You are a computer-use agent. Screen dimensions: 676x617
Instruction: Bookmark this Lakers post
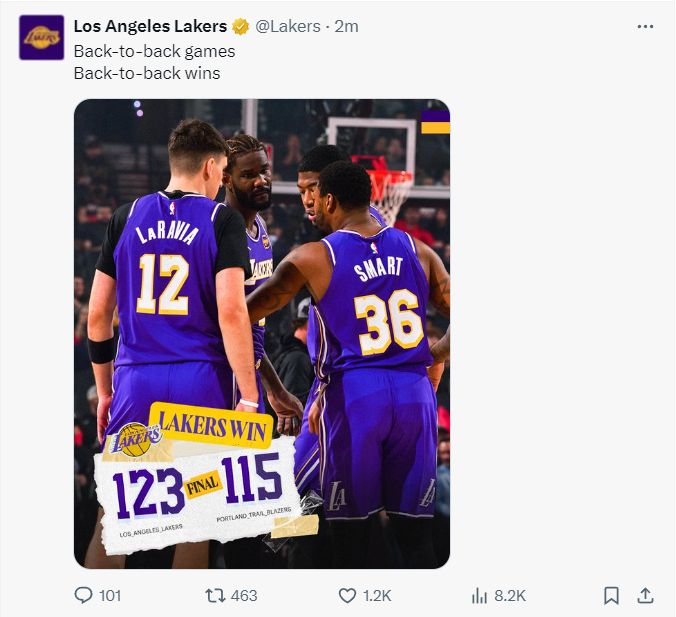coord(611,595)
